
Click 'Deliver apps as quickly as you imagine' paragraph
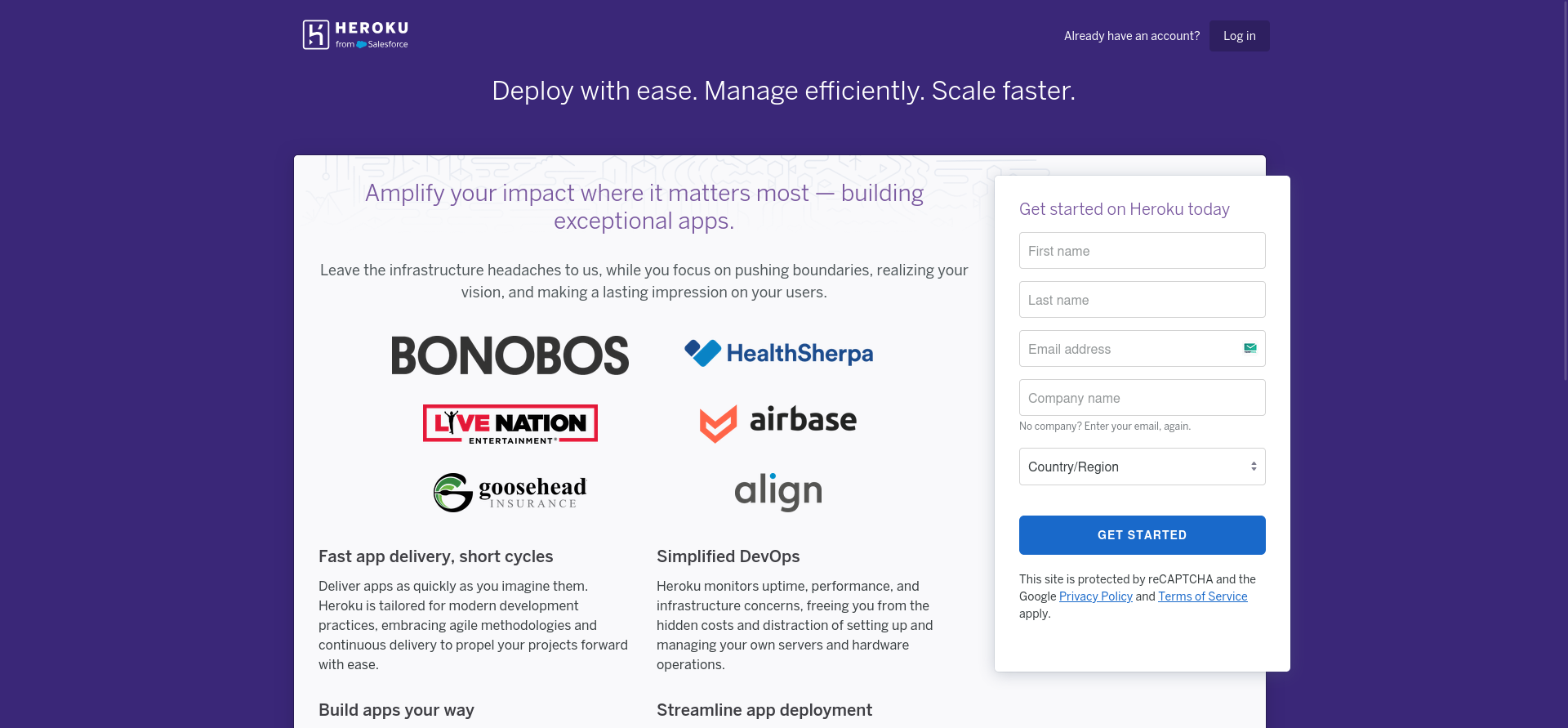click(474, 625)
